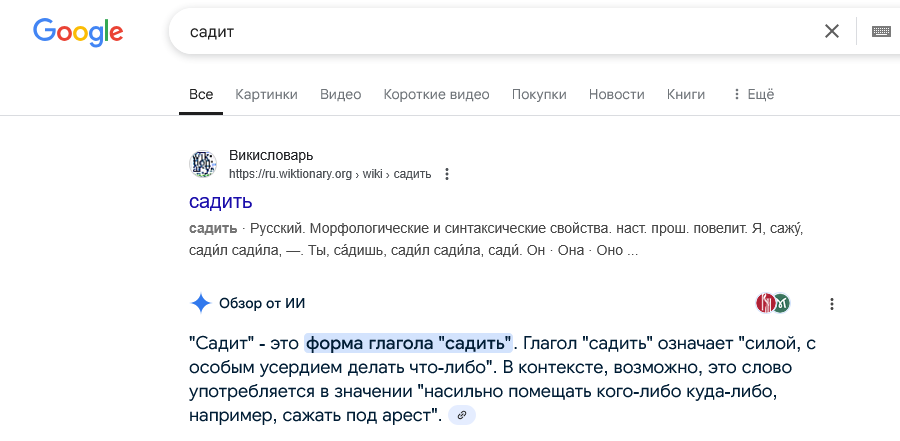Viewport: 900px width, 441px height.
Task: Open the "Видео" tab
Action: (340, 94)
